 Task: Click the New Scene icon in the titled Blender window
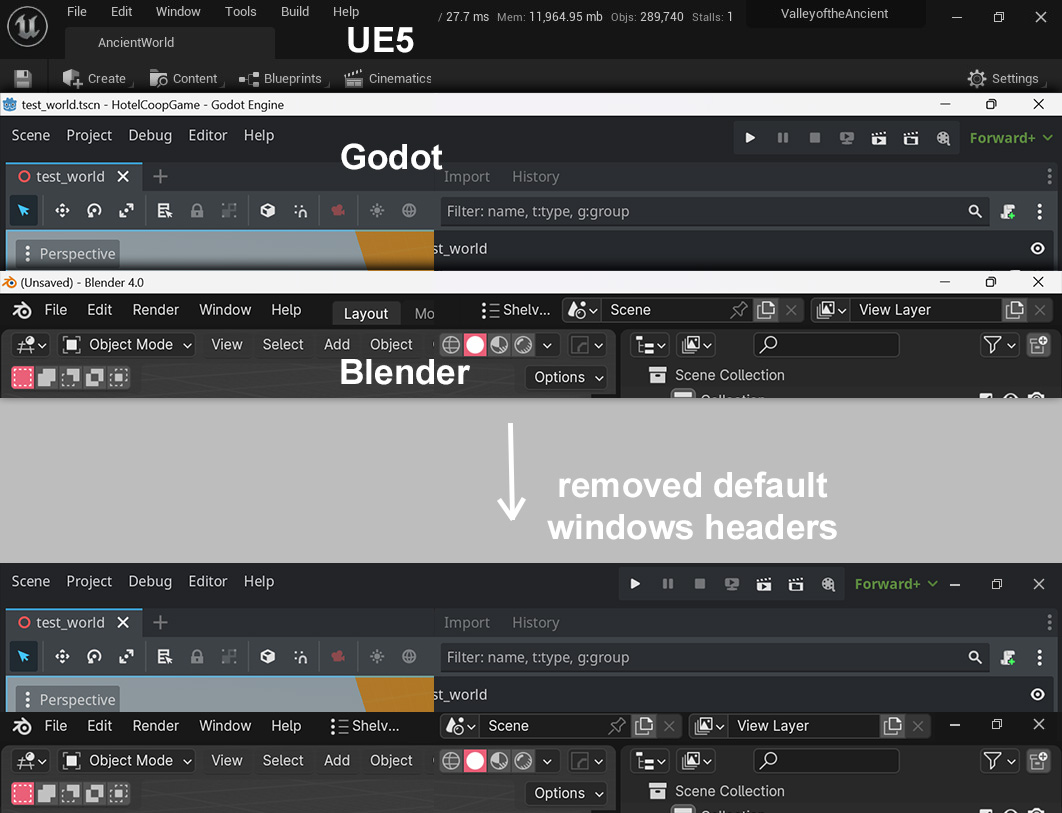[766, 310]
